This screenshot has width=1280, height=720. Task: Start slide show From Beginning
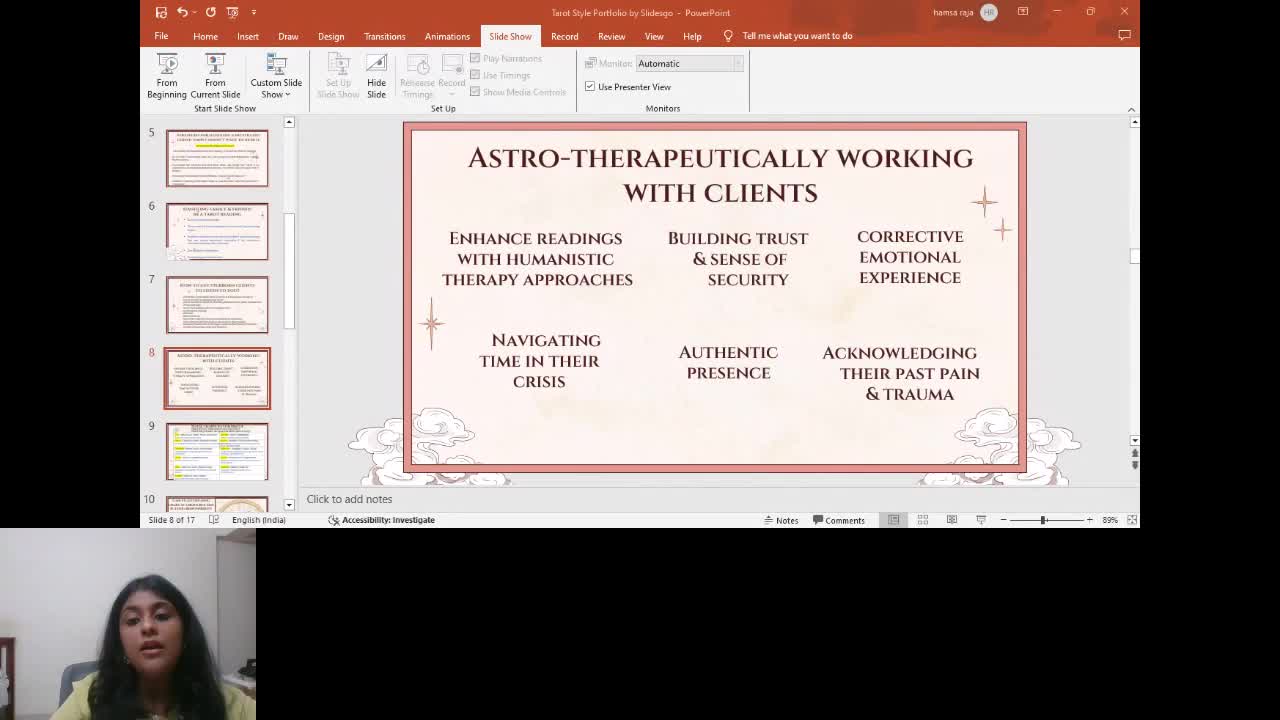167,76
